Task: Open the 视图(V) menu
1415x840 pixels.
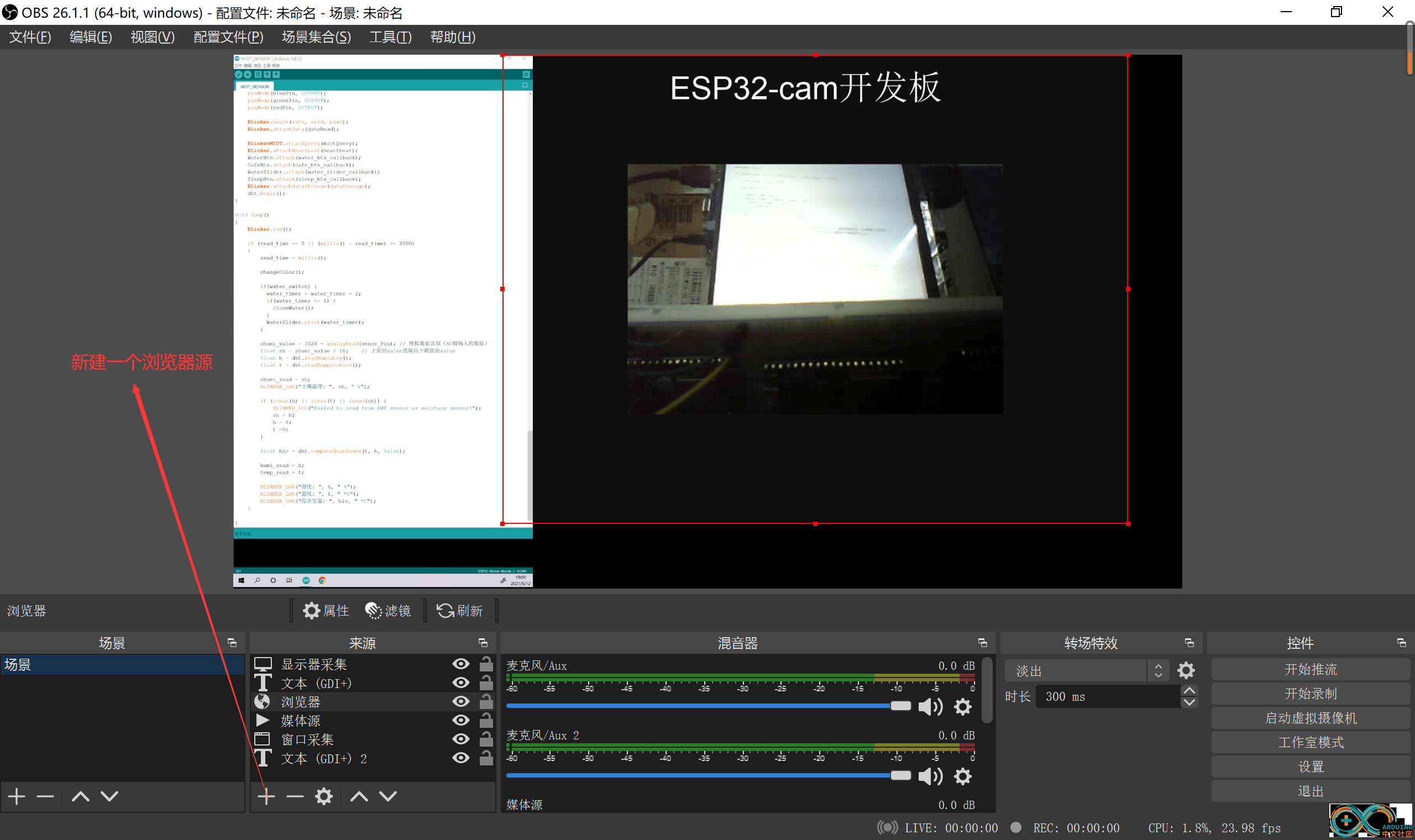Action: [x=152, y=37]
